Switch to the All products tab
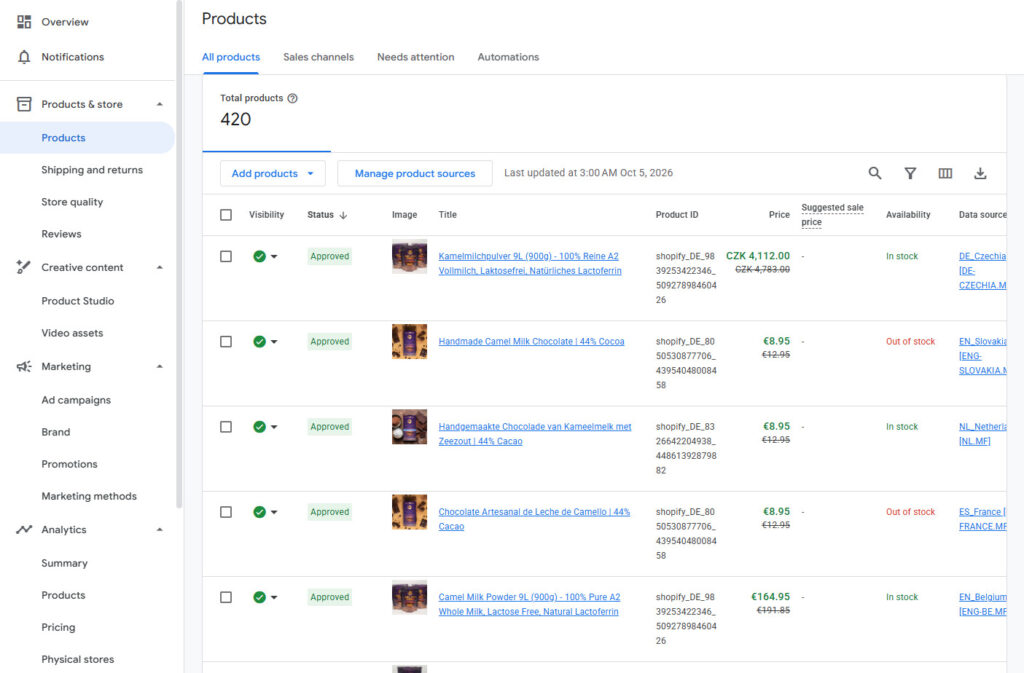This screenshot has width=1024, height=673. coord(231,57)
